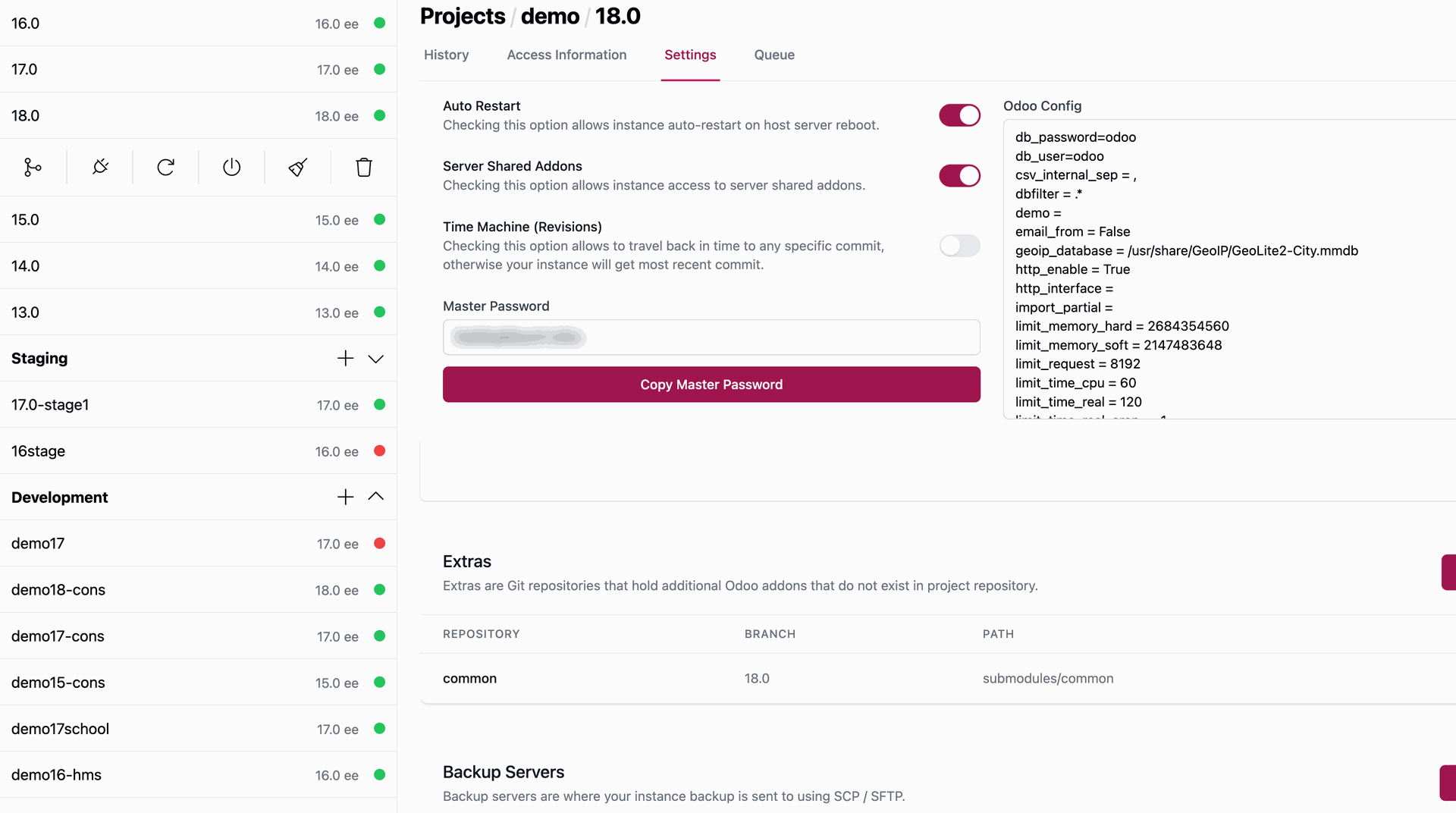Enable the Time Machine (Revisions) switch
This screenshot has width=1456, height=813.
point(959,246)
